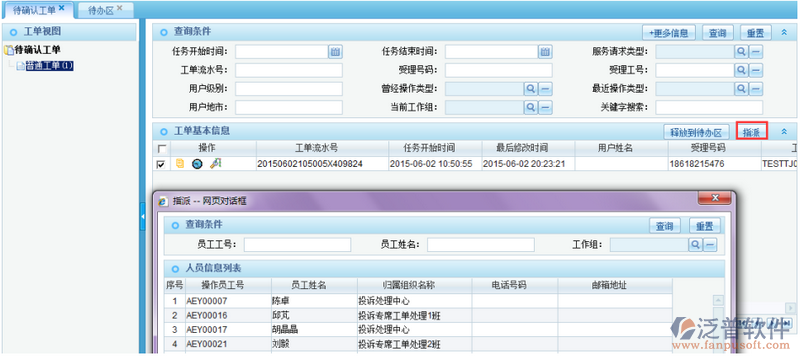
Task: Click the yellow note icon in the 操作 column
Action: (x=180, y=164)
